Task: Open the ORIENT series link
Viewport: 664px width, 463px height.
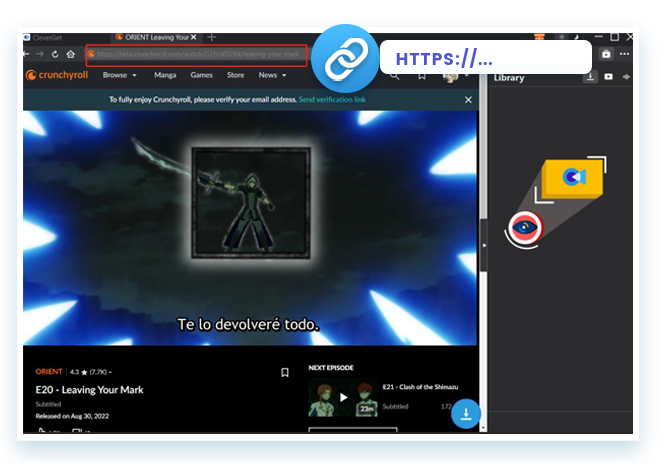Action: (49, 372)
